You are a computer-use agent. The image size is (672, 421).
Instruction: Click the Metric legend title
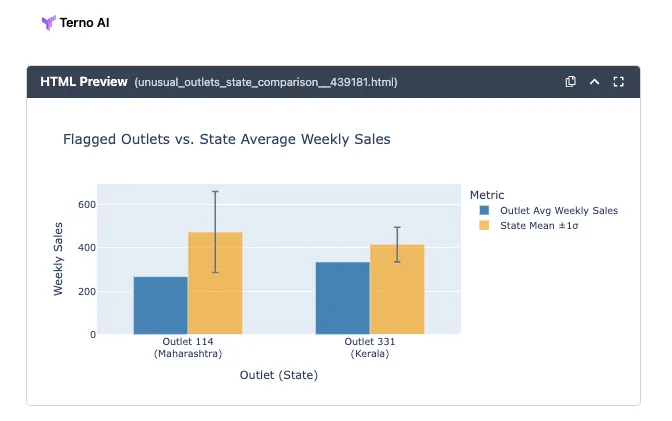tap(486, 195)
